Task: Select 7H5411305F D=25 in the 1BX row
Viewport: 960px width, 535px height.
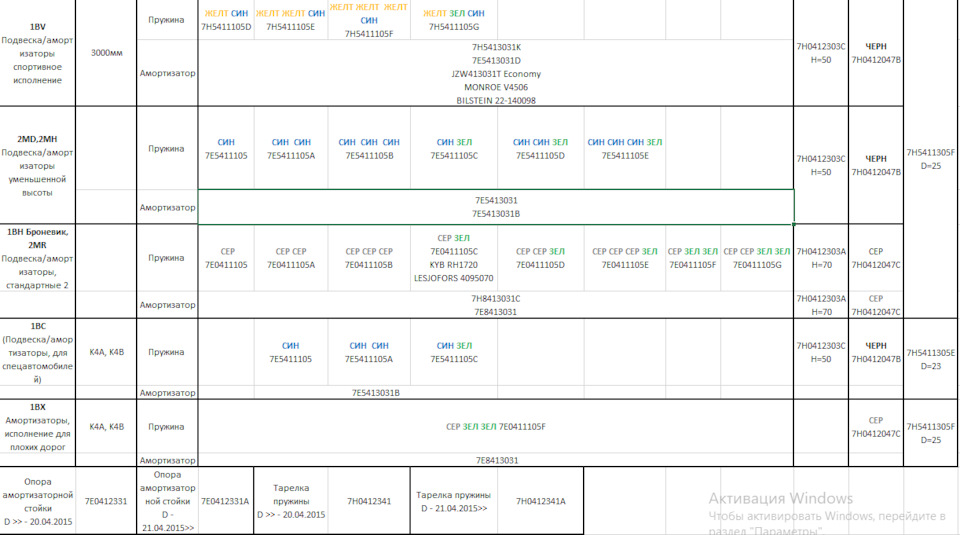Action: [x=931, y=433]
